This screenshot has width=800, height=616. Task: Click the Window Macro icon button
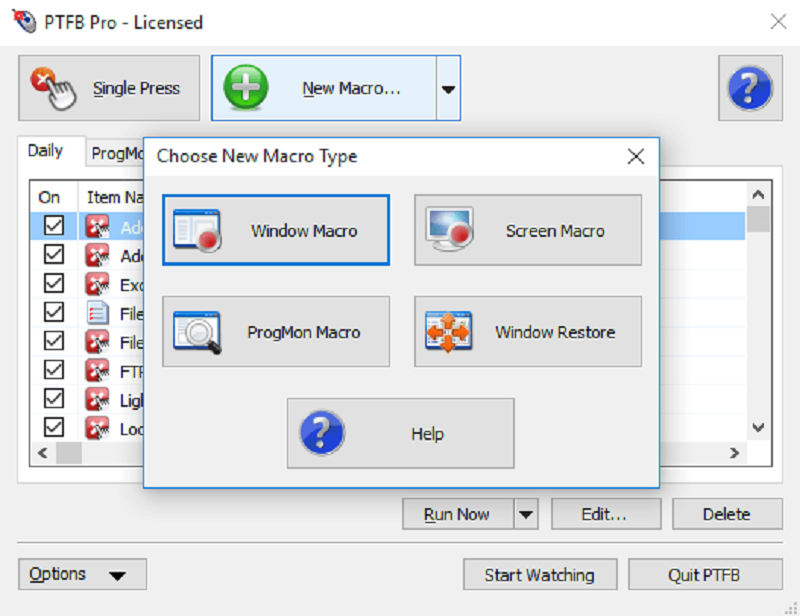tap(196, 230)
